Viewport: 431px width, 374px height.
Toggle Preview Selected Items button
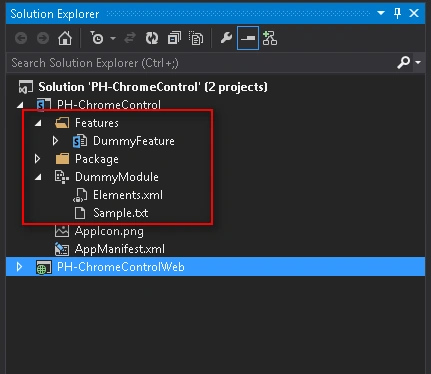tap(248, 38)
